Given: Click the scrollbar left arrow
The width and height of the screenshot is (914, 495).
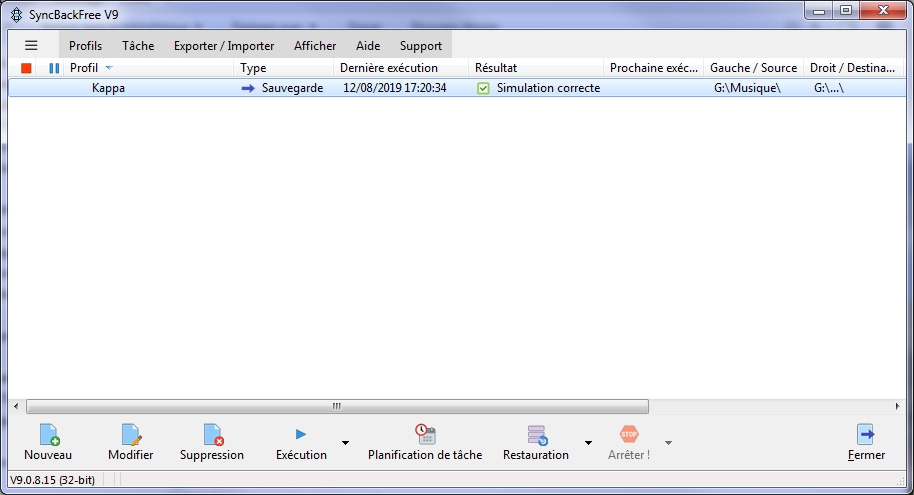Looking at the screenshot, I should tap(16, 406).
